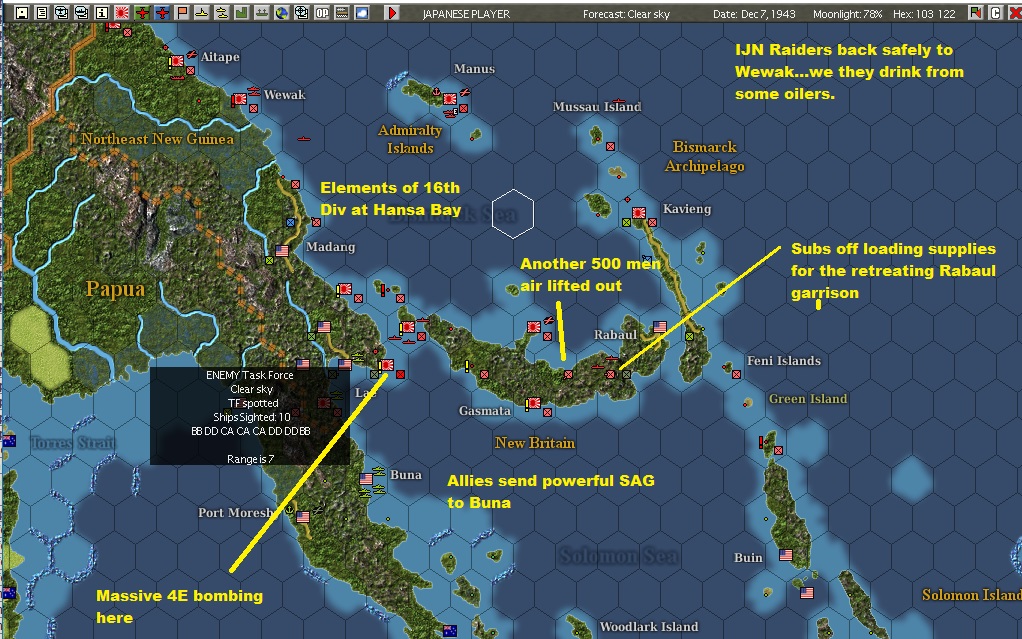1022x639 pixels.
Task: Select the Japanese base flag on Manus
Action: coord(450,99)
